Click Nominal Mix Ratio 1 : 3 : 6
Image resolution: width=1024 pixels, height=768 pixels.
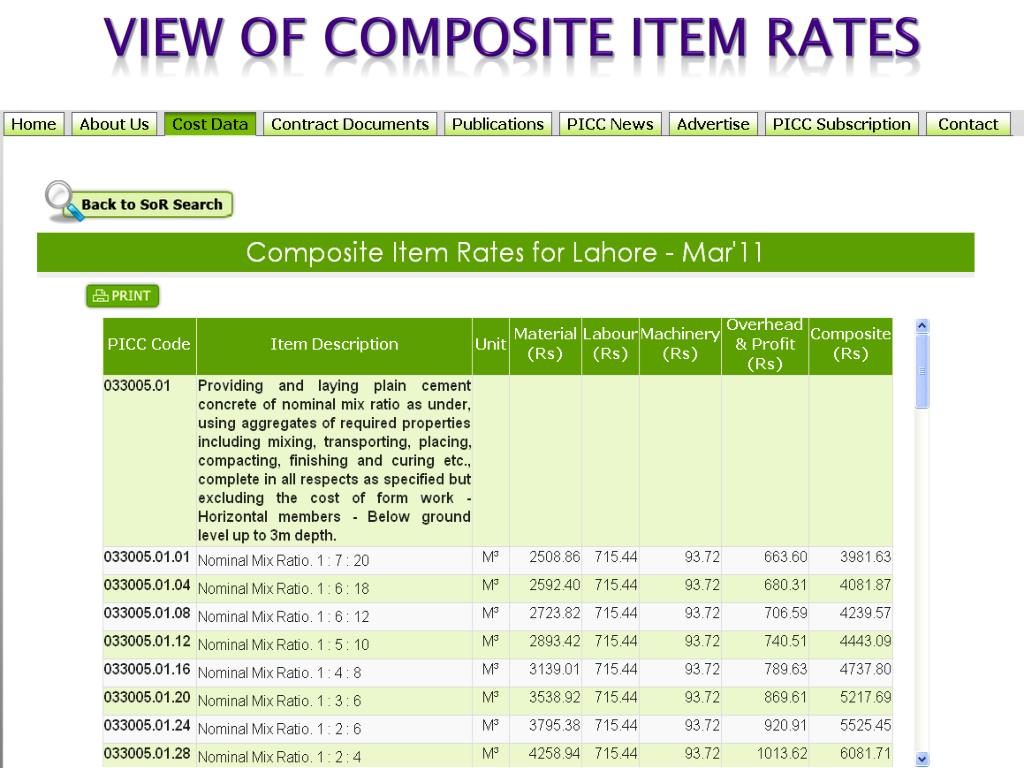point(280,701)
